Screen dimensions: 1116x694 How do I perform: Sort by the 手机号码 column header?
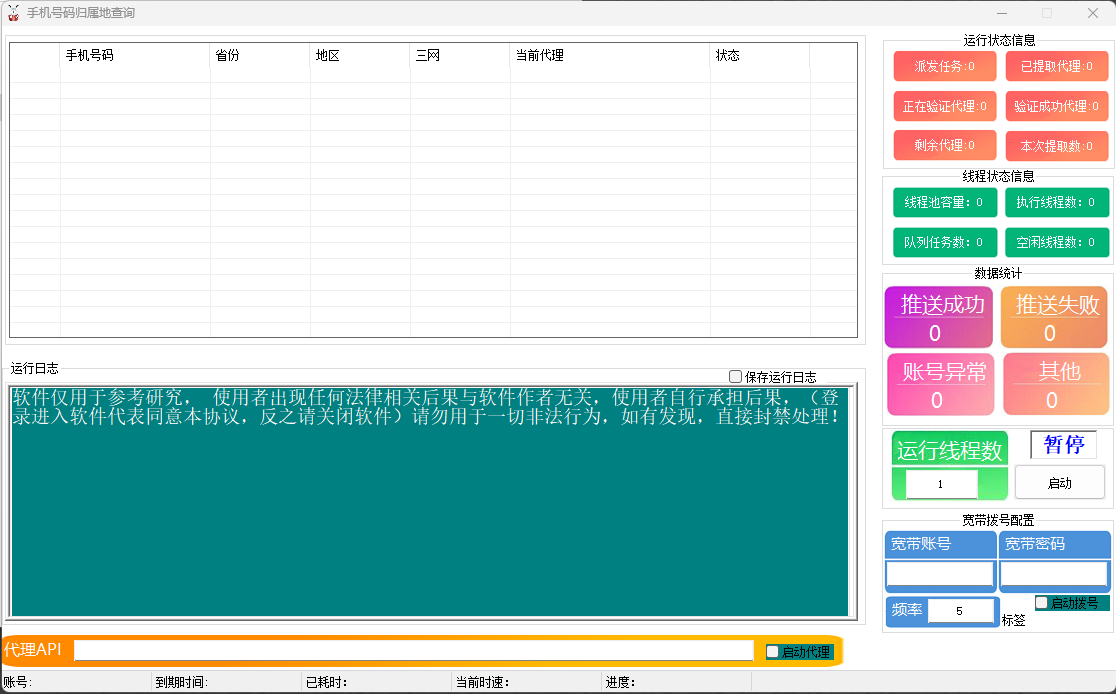pyautogui.click(x=135, y=56)
